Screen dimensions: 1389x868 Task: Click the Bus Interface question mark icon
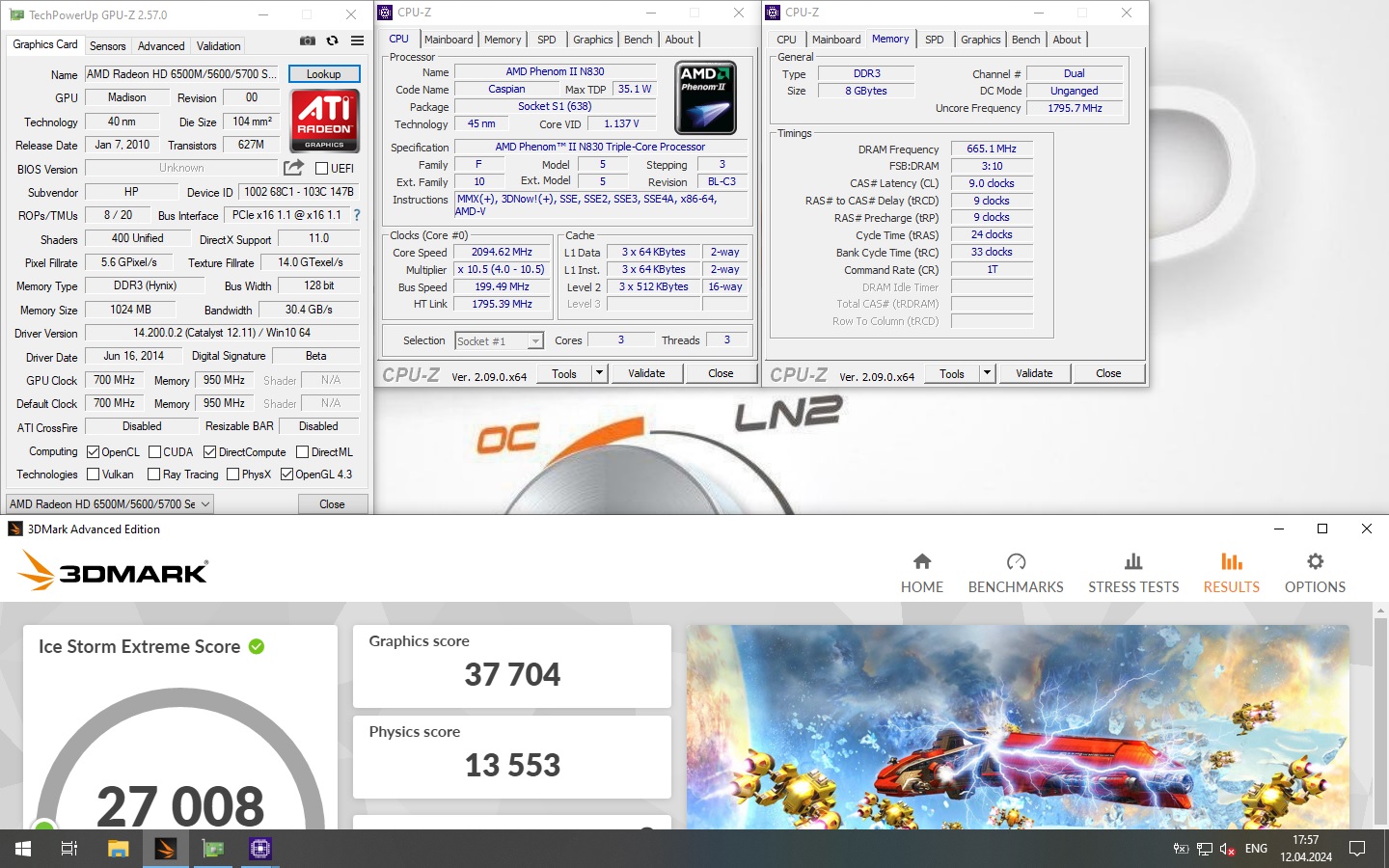pos(357,215)
